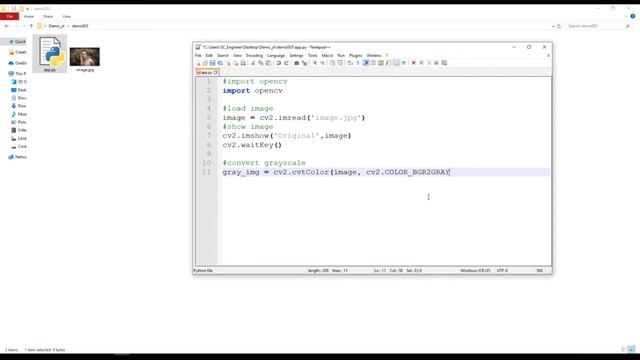Switch Explorer to details view layout

coord(623,349)
